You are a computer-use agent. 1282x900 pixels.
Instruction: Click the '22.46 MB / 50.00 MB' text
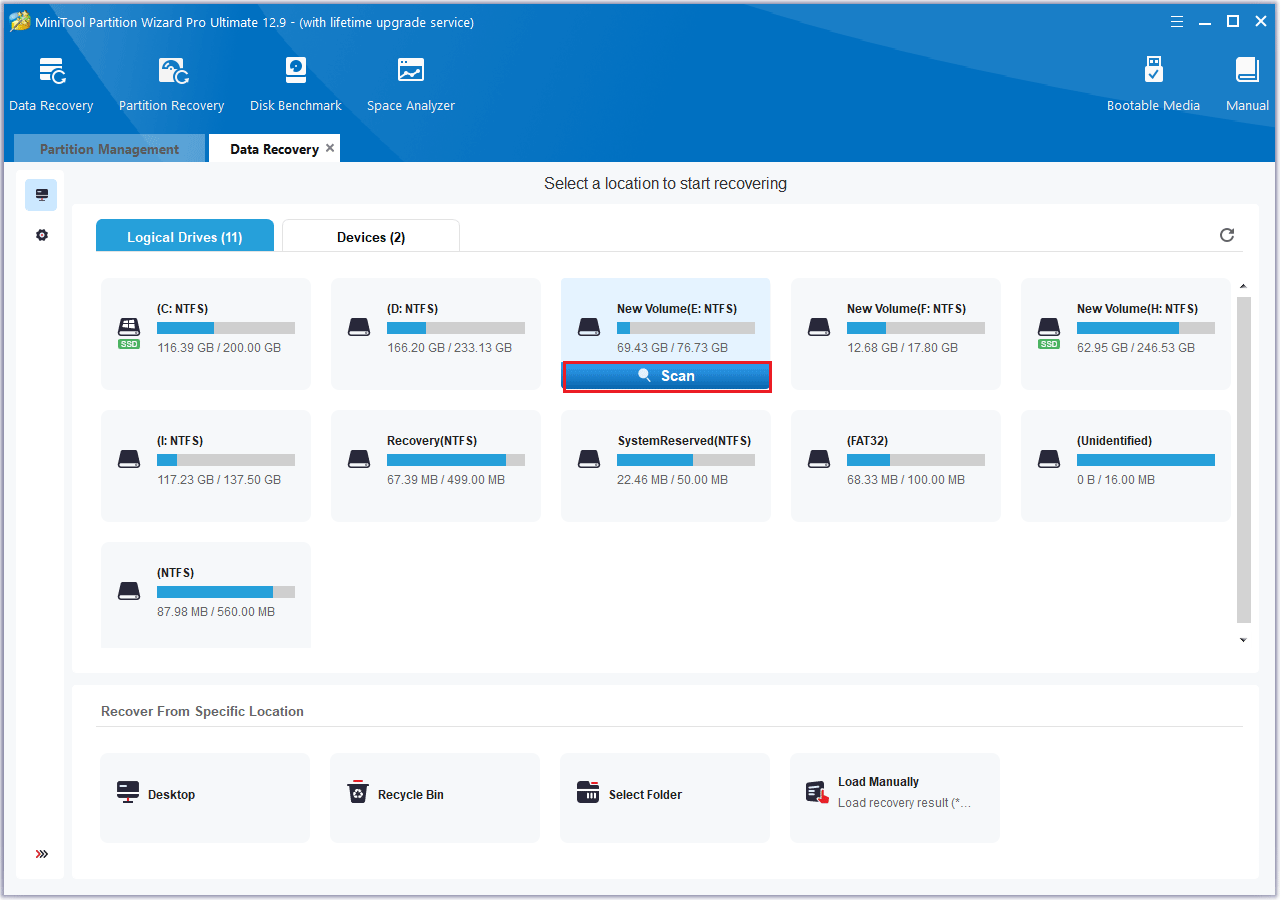click(672, 480)
